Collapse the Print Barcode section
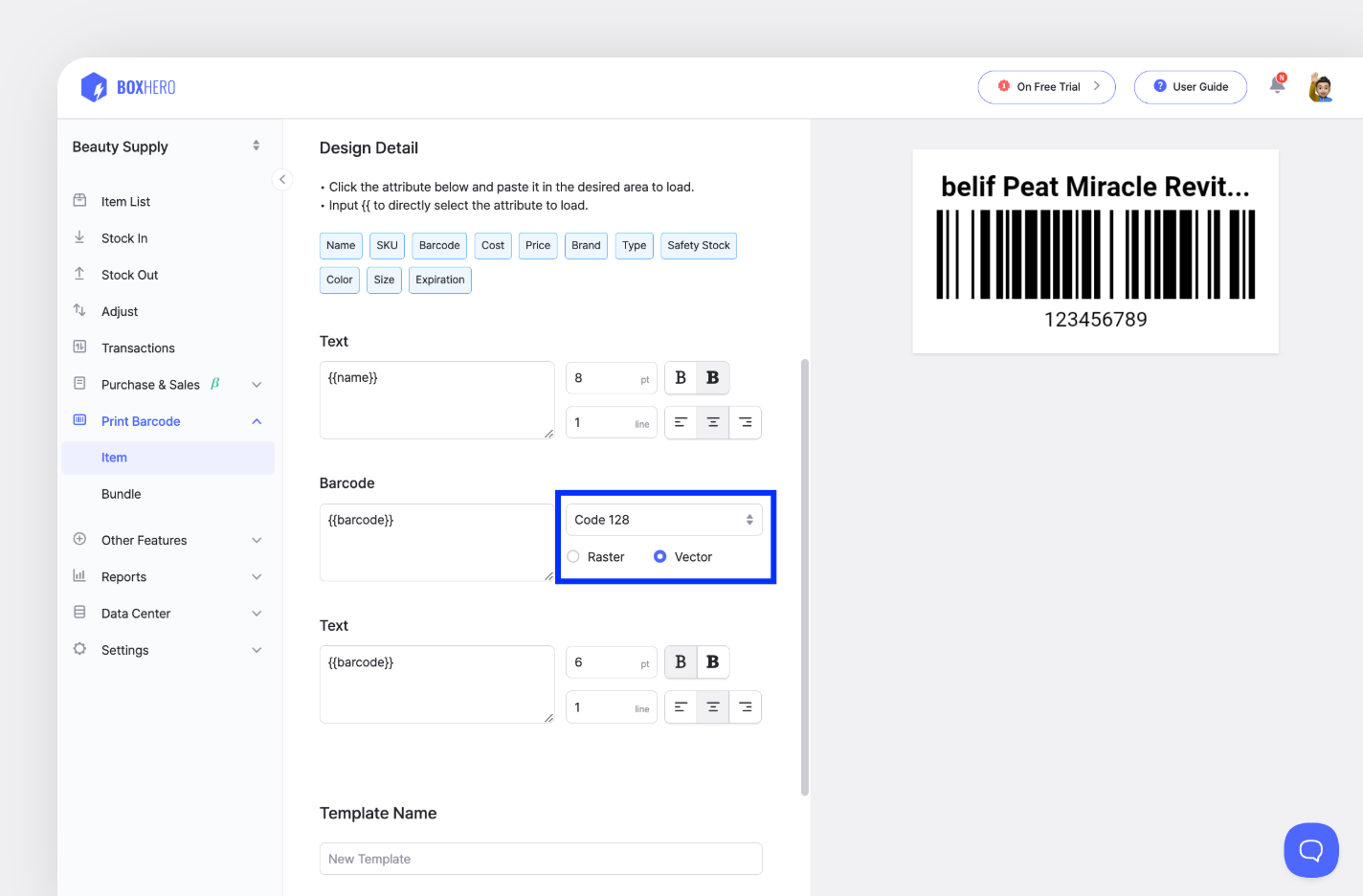The image size is (1363, 896). tap(256, 420)
